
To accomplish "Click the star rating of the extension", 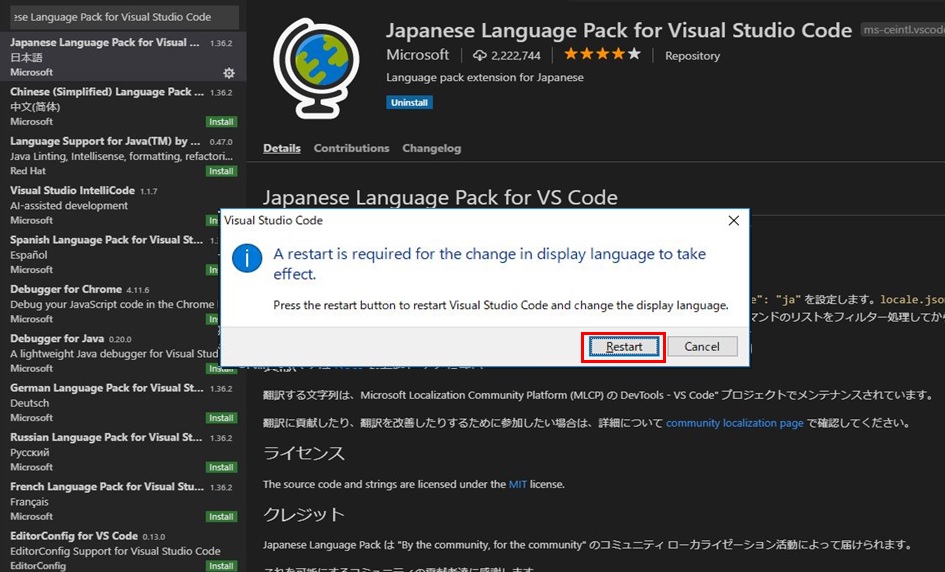I will click(x=602, y=54).
